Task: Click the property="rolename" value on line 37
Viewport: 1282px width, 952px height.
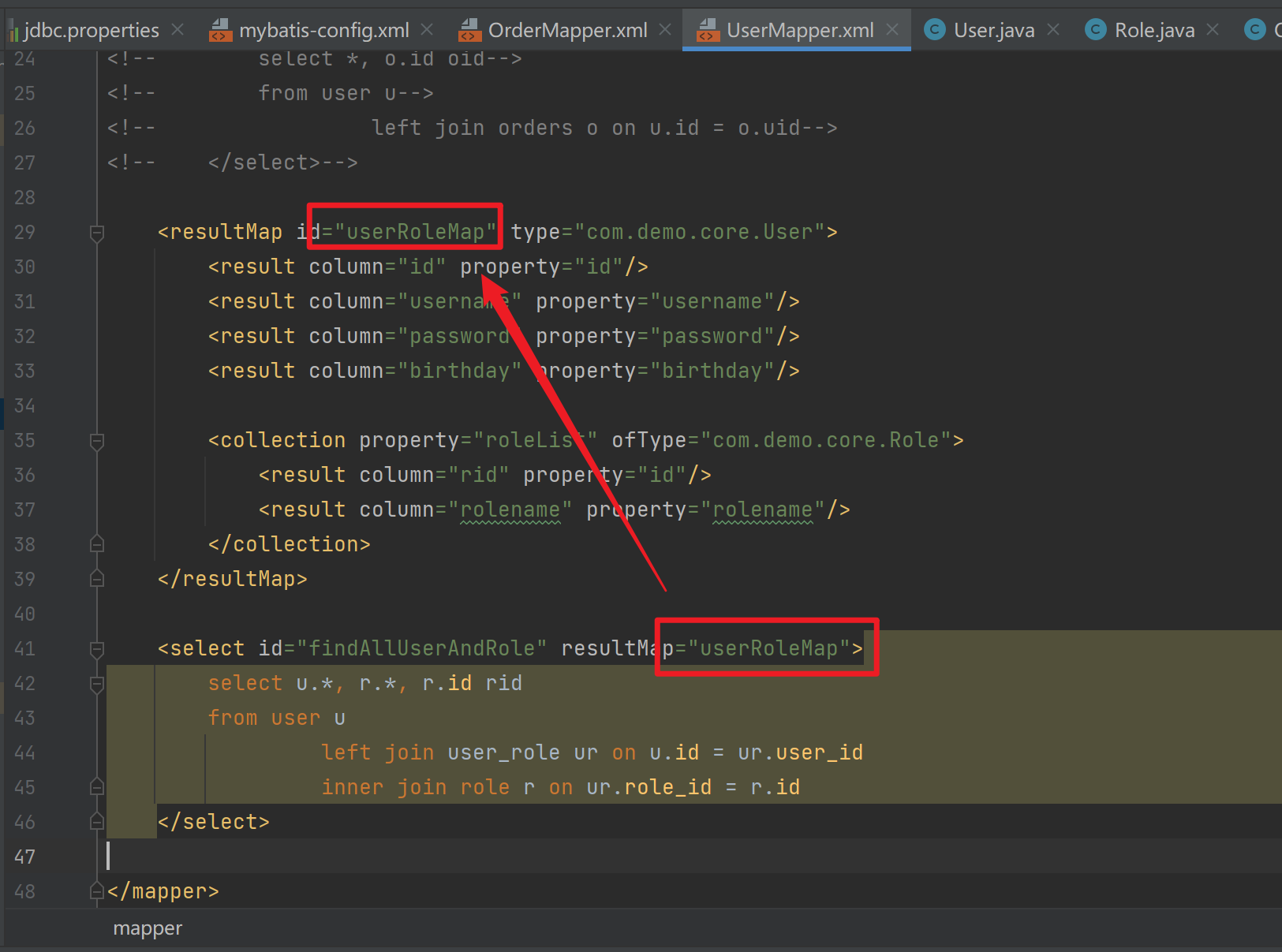Action: [x=763, y=510]
